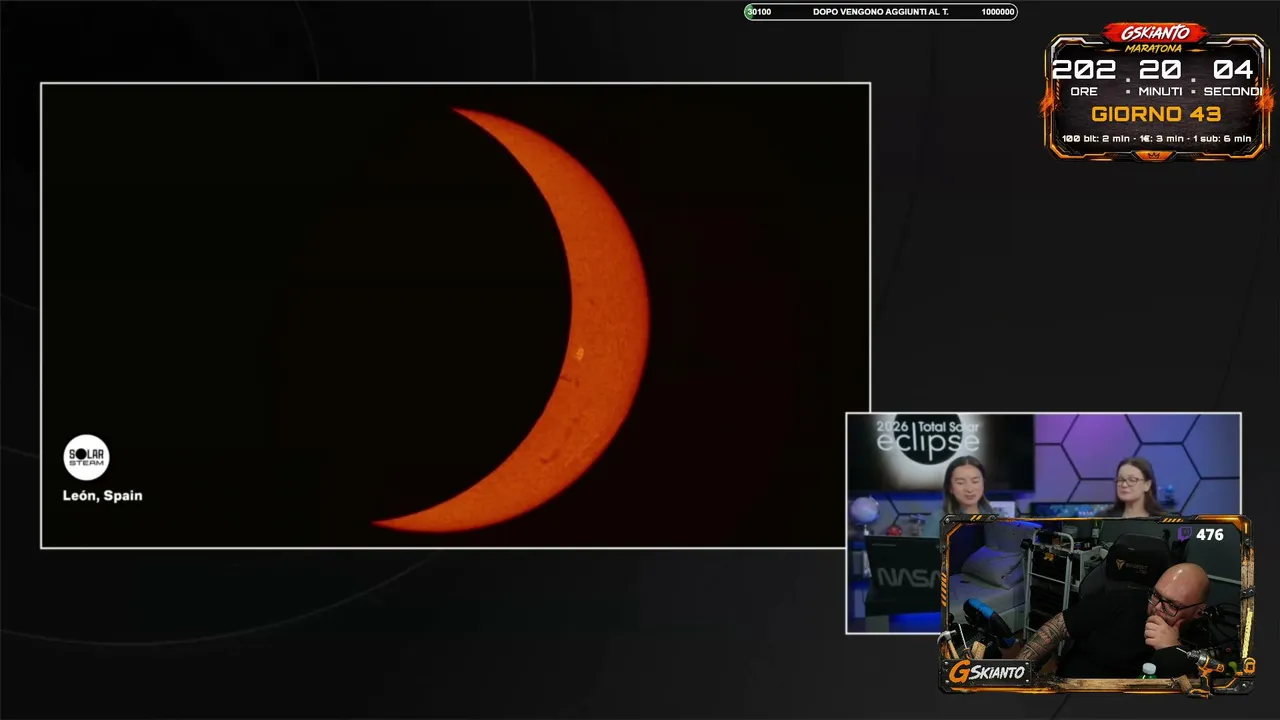Click the 'León, Spain' location caption
Viewport: 1280px width, 720px height.
pos(103,495)
